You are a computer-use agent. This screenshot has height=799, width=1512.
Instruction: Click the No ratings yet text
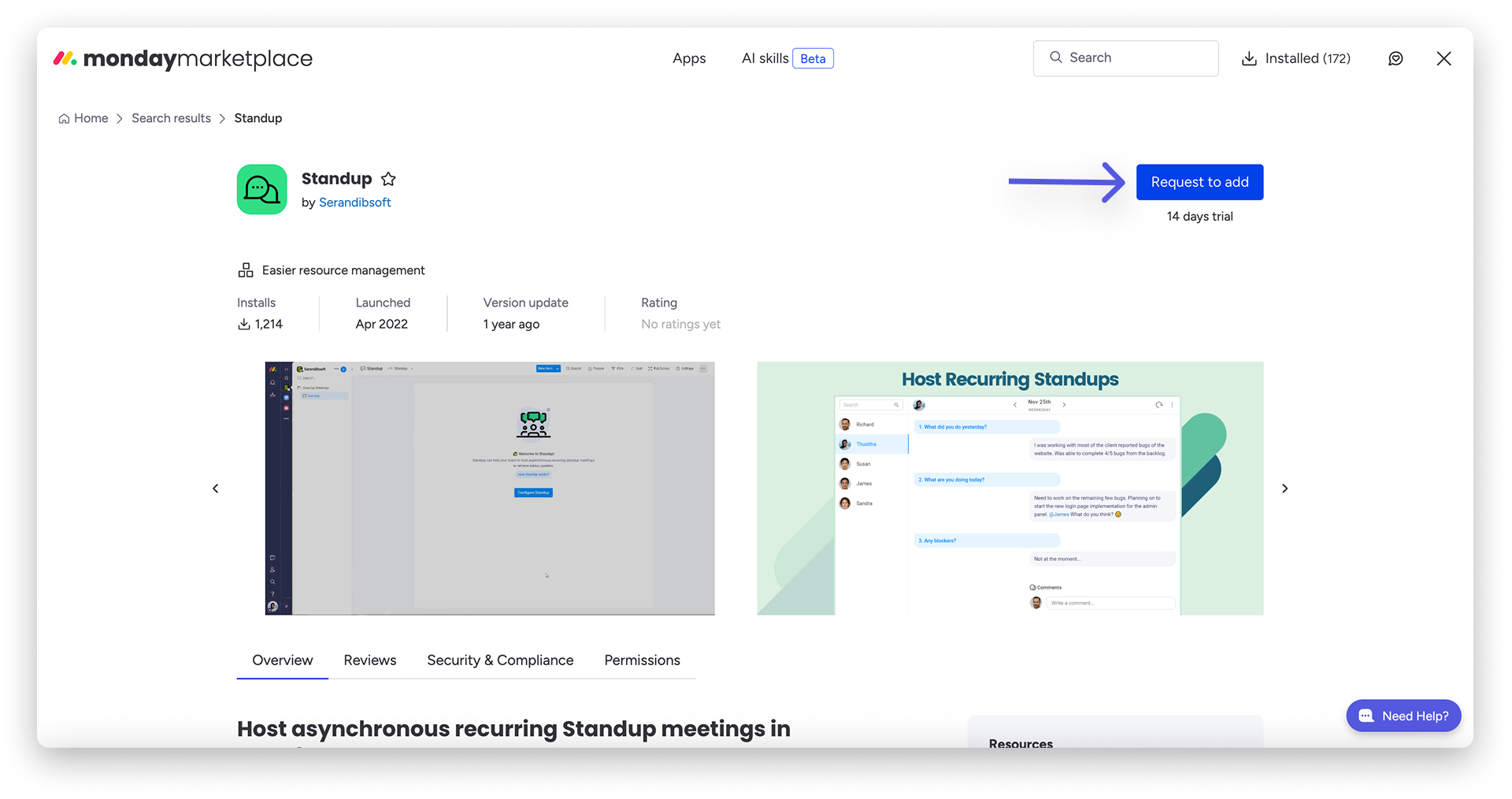click(681, 324)
